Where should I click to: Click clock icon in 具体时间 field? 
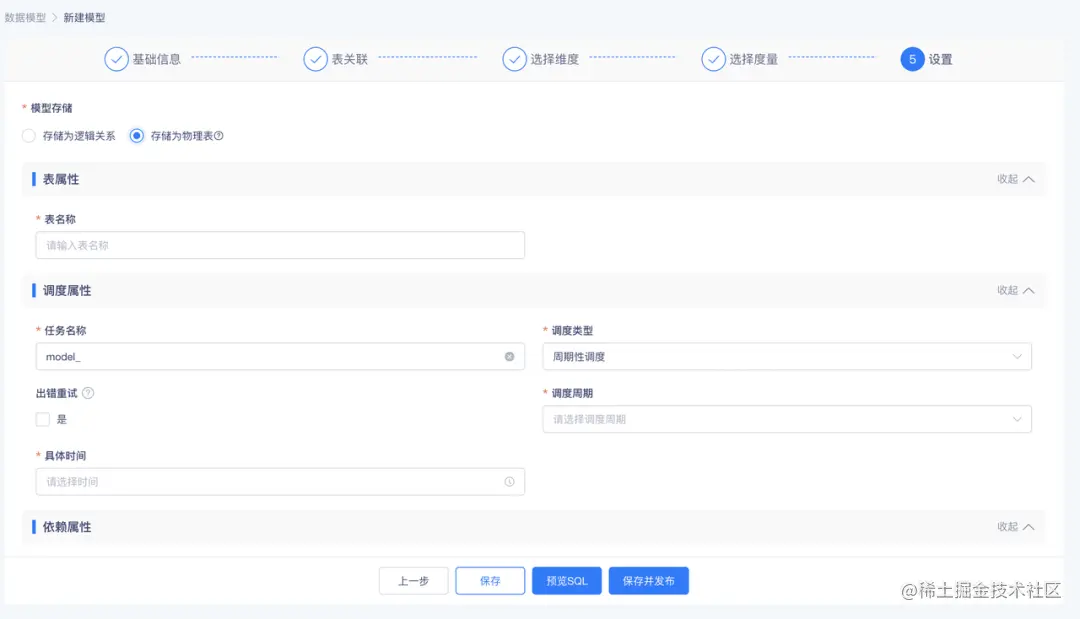pyautogui.click(x=510, y=482)
